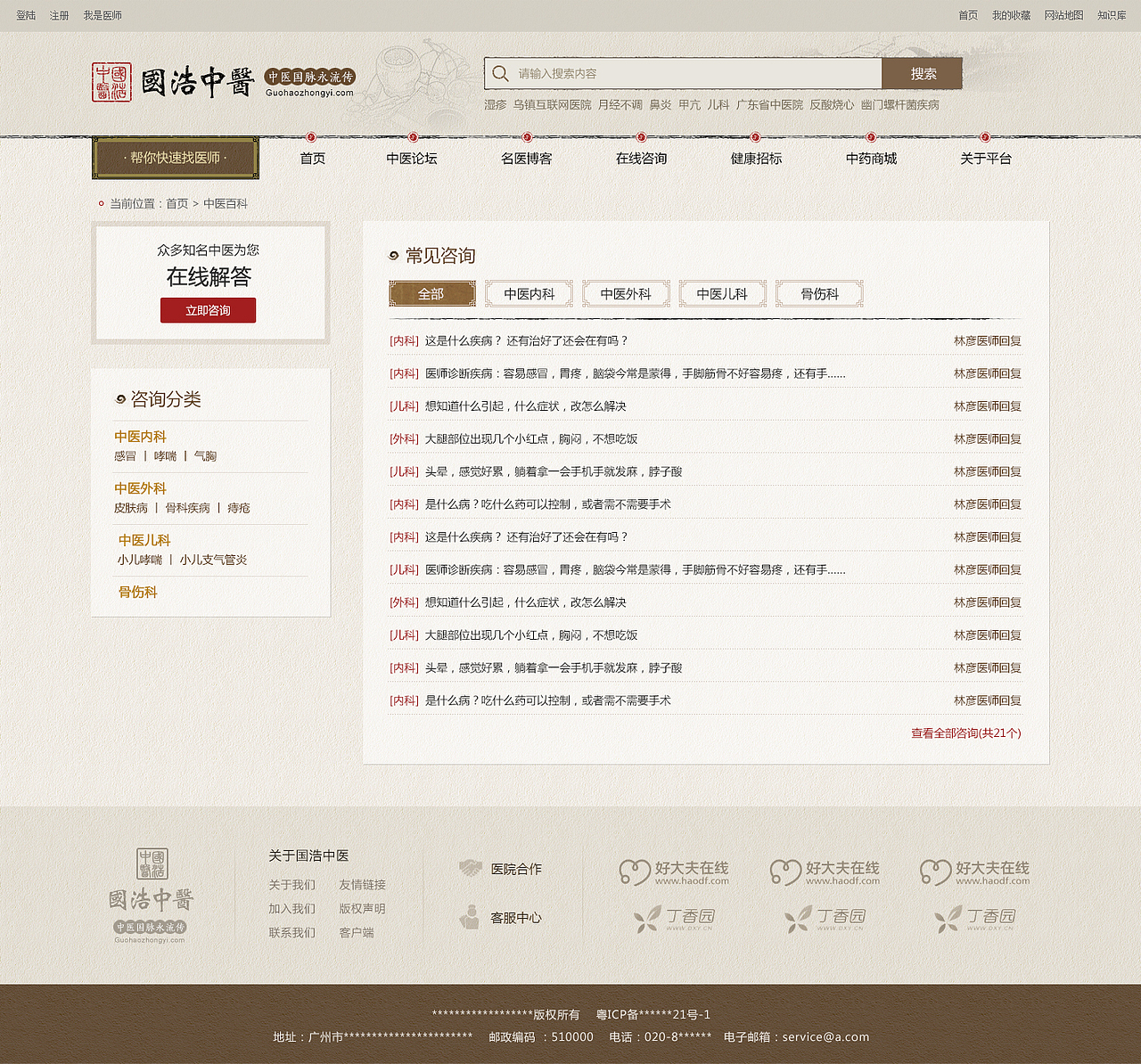Open sidebar category 中医外科
Screen dimensions: 1141x1064
tap(140, 488)
